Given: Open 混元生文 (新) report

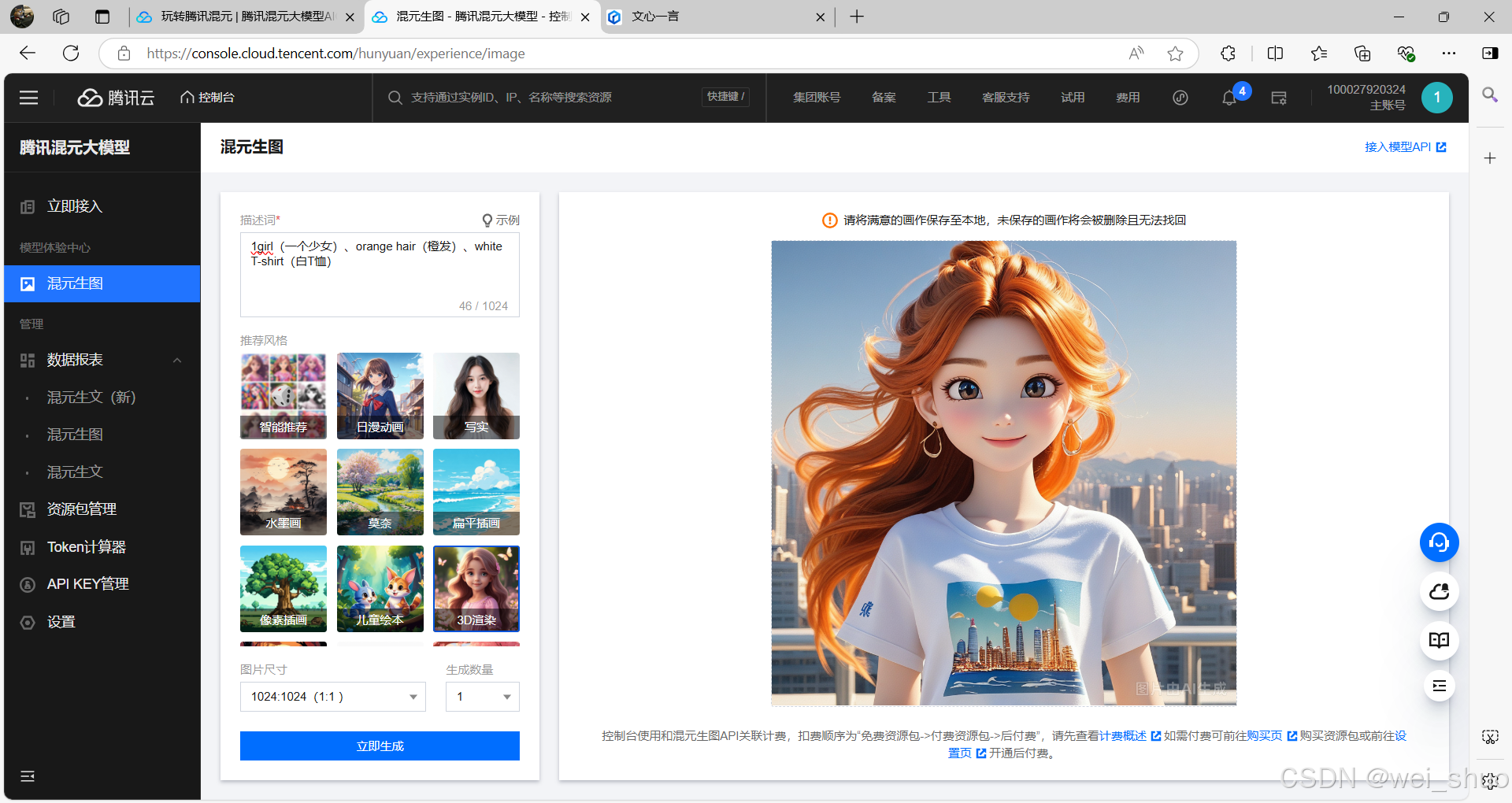Looking at the screenshot, I should pyautogui.click(x=91, y=398).
